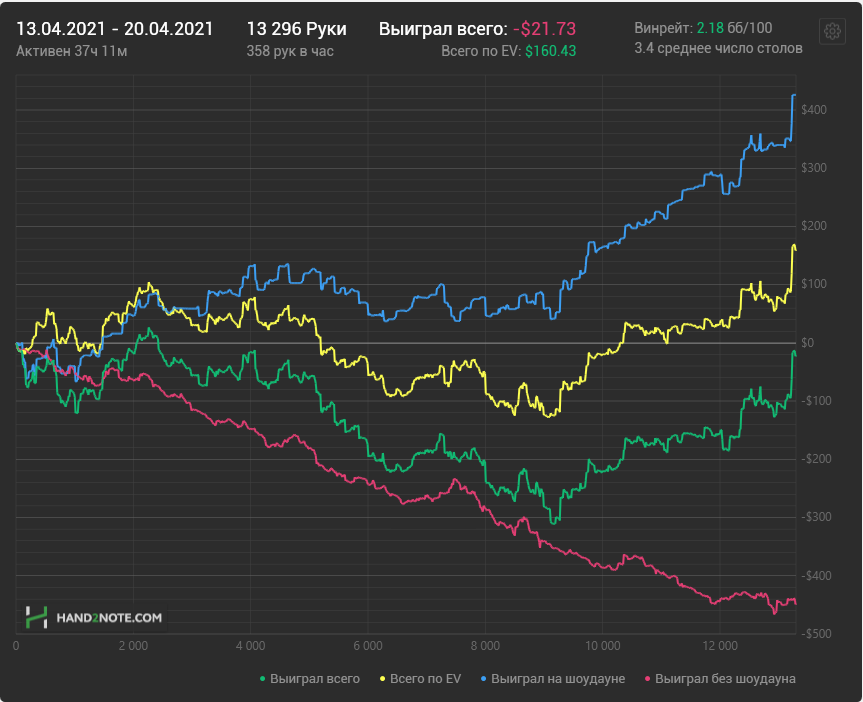Click the '-$500' y-axis label
The width and height of the screenshot is (863, 702).
tap(816, 633)
